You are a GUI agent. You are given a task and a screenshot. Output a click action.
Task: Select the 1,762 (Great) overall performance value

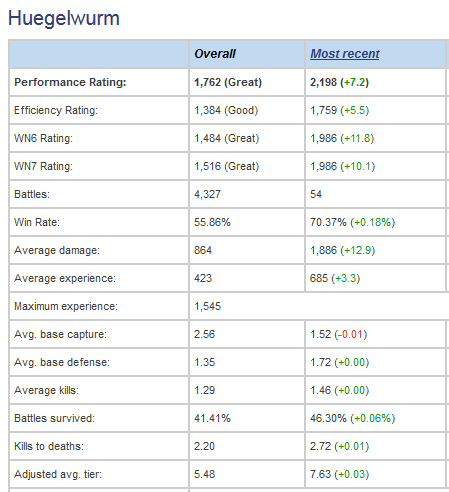pos(228,82)
